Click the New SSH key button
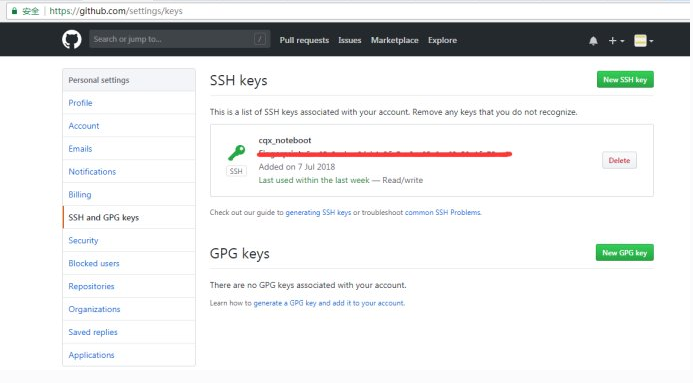Viewport: 693px width, 383px height. pyautogui.click(x=625, y=80)
